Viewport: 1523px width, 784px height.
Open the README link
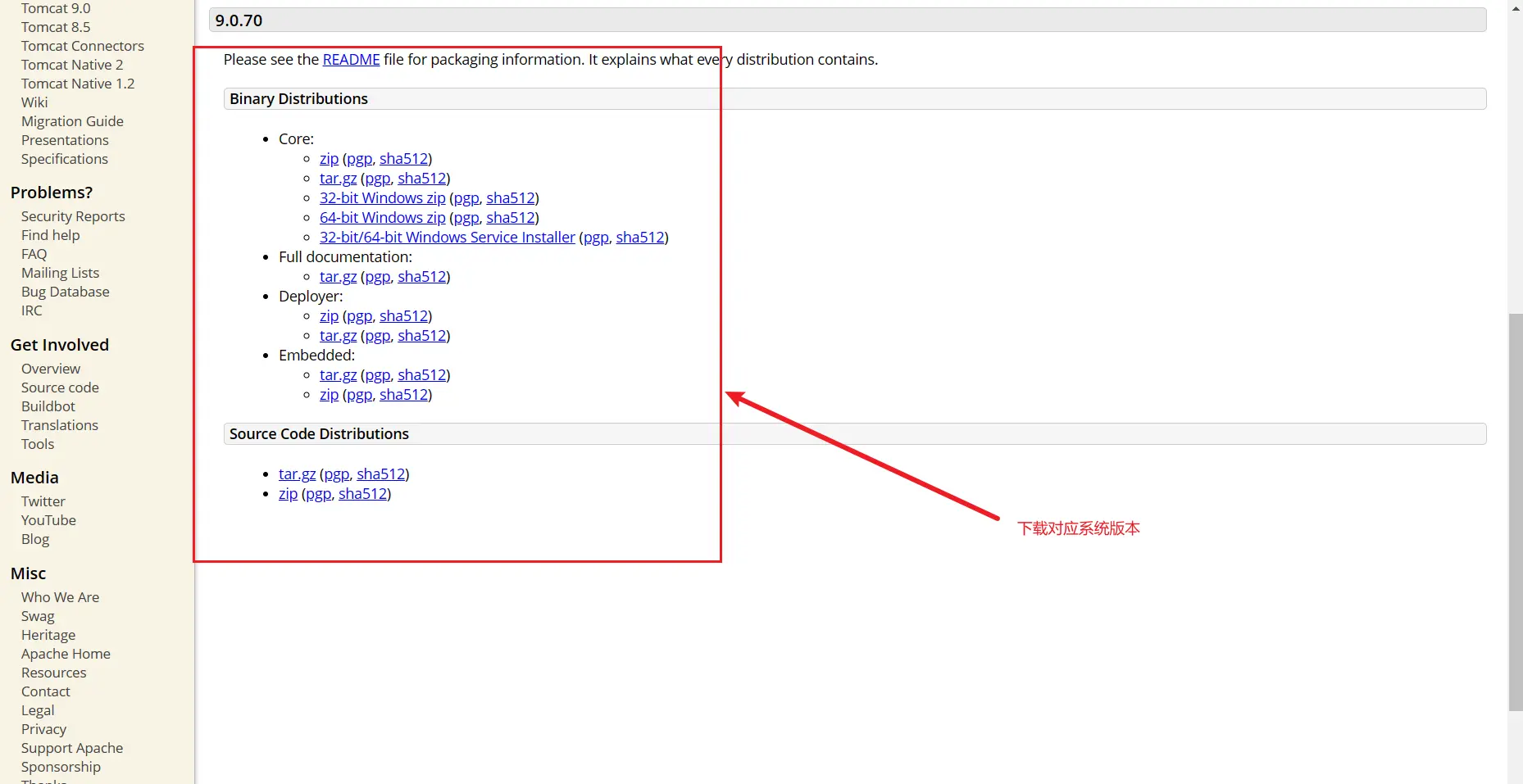point(351,60)
